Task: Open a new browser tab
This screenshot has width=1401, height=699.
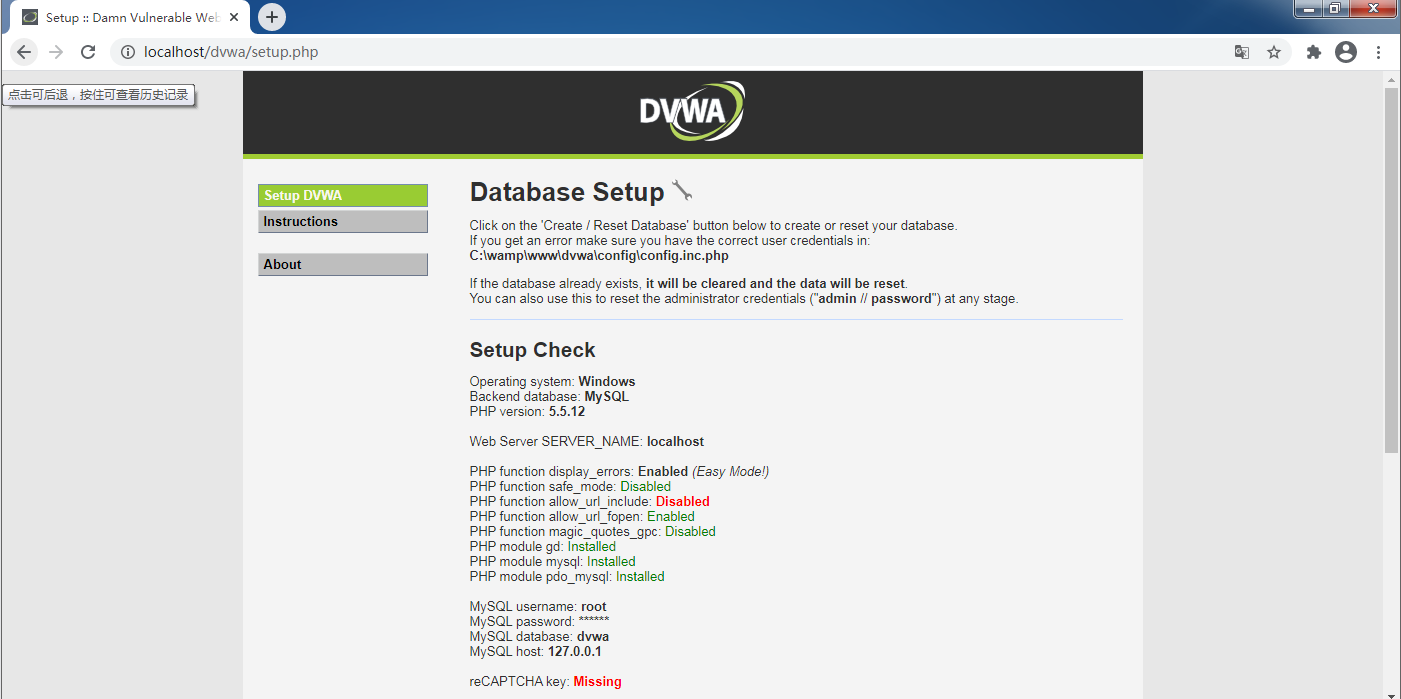Action: [x=271, y=16]
